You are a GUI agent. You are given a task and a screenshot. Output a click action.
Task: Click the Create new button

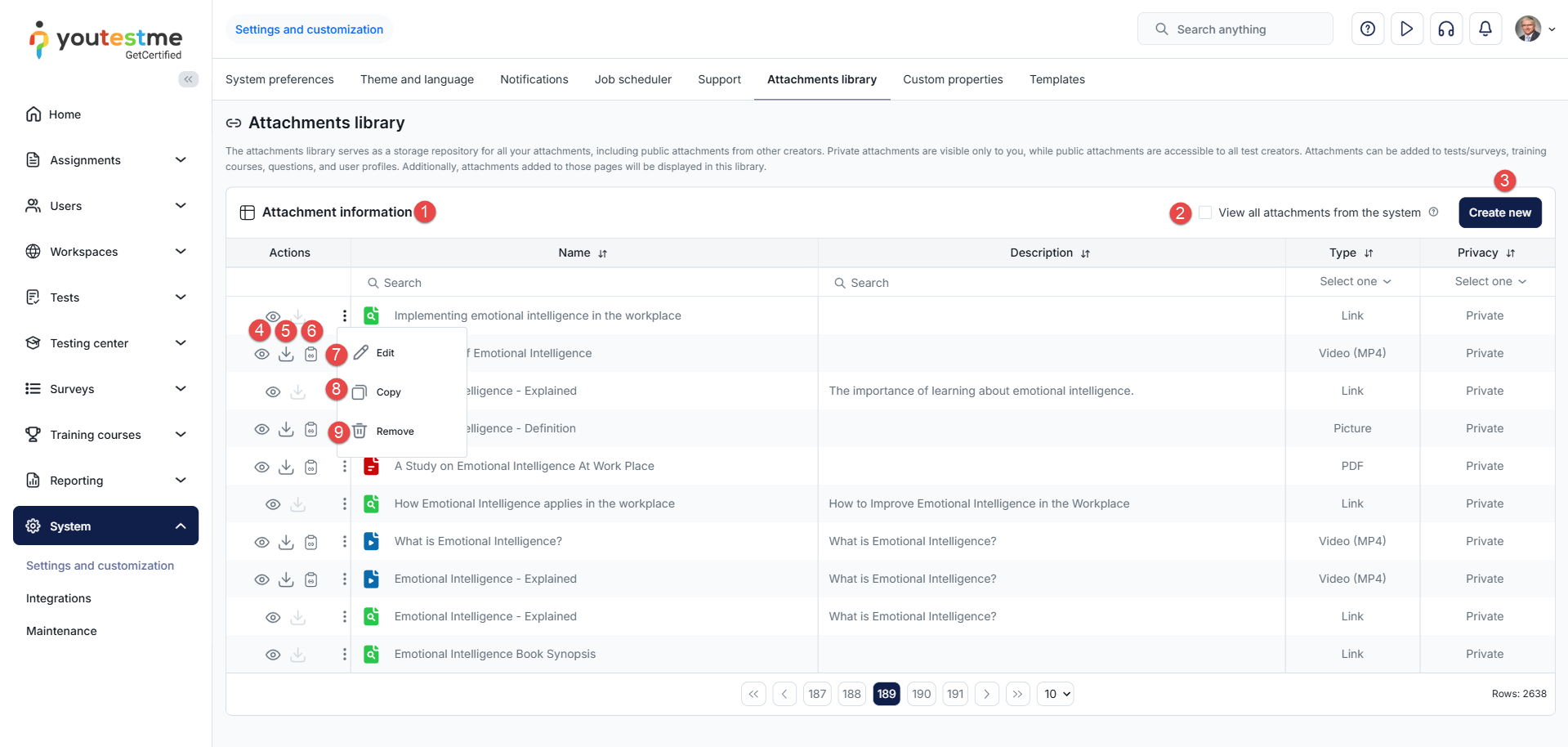(x=1499, y=212)
